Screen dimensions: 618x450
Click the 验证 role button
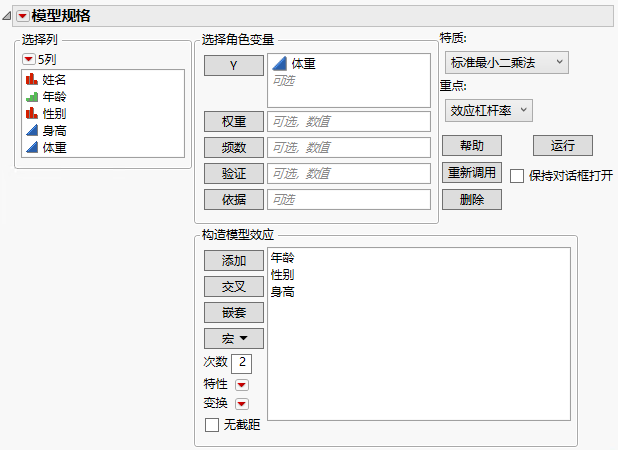click(234, 173)
